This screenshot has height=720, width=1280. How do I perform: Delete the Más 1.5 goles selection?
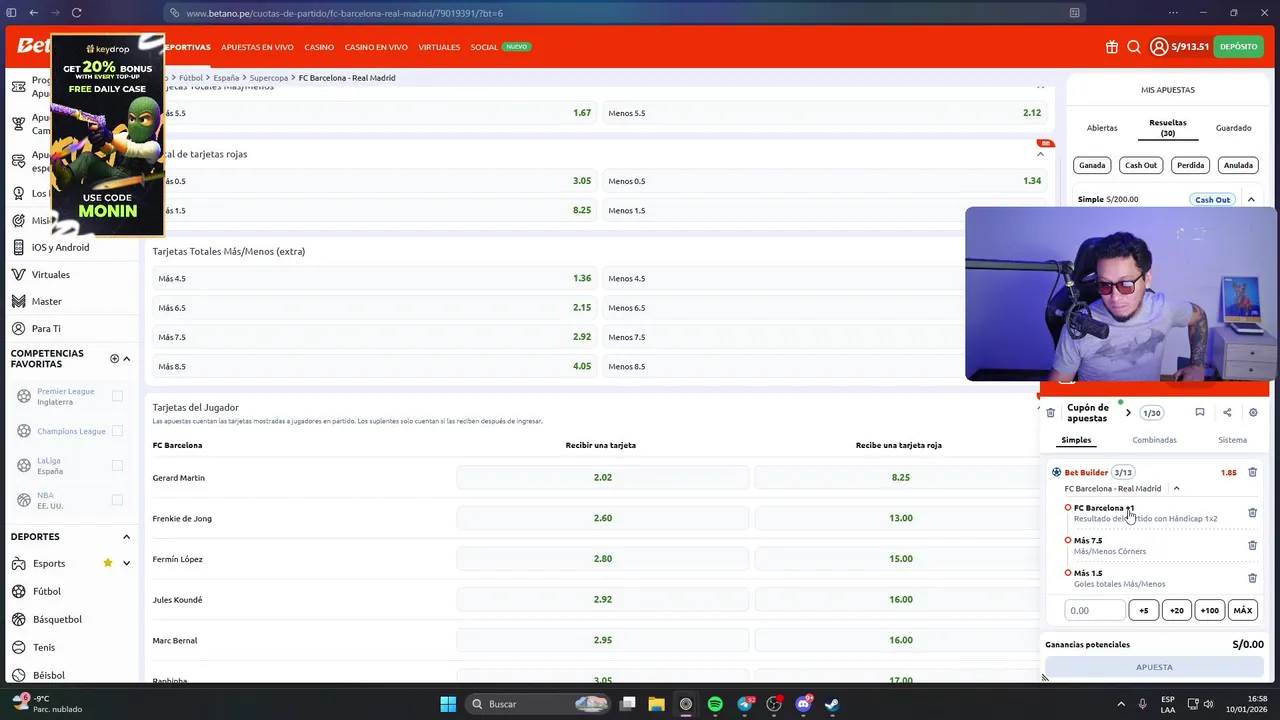[1252, 578]
